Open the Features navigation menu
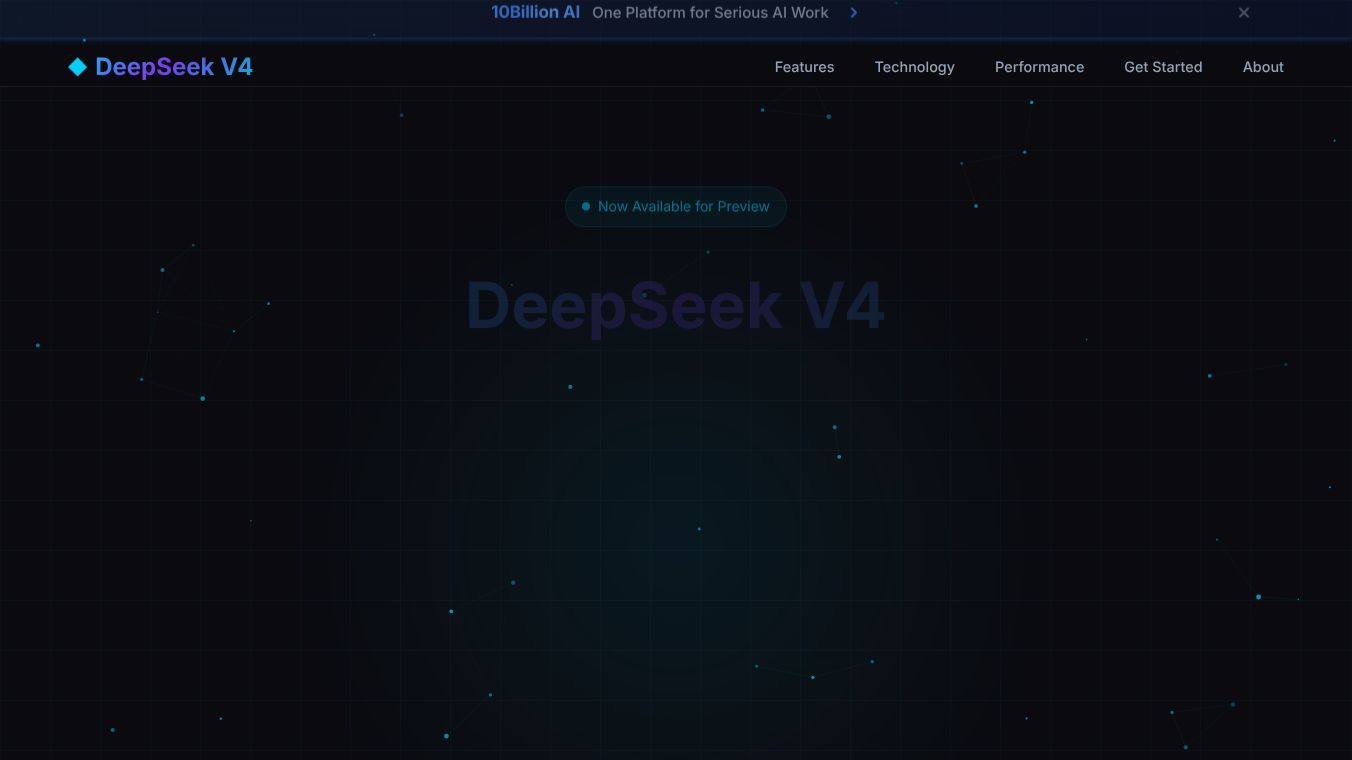Viewport: 1352px width, 760px height. 804,67
